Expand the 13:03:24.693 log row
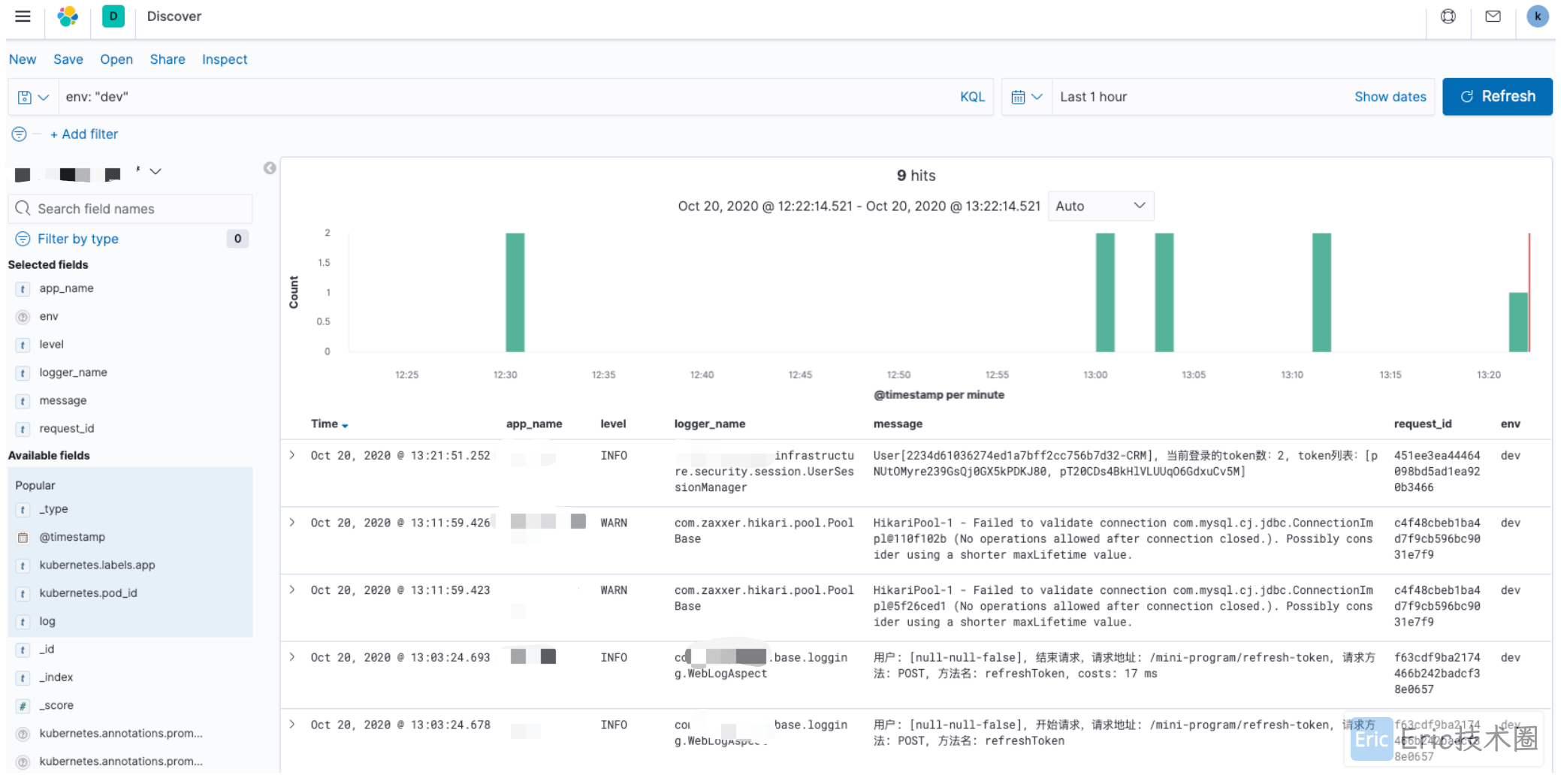The height and width of the screenshot is (784, 1561). 292,657
